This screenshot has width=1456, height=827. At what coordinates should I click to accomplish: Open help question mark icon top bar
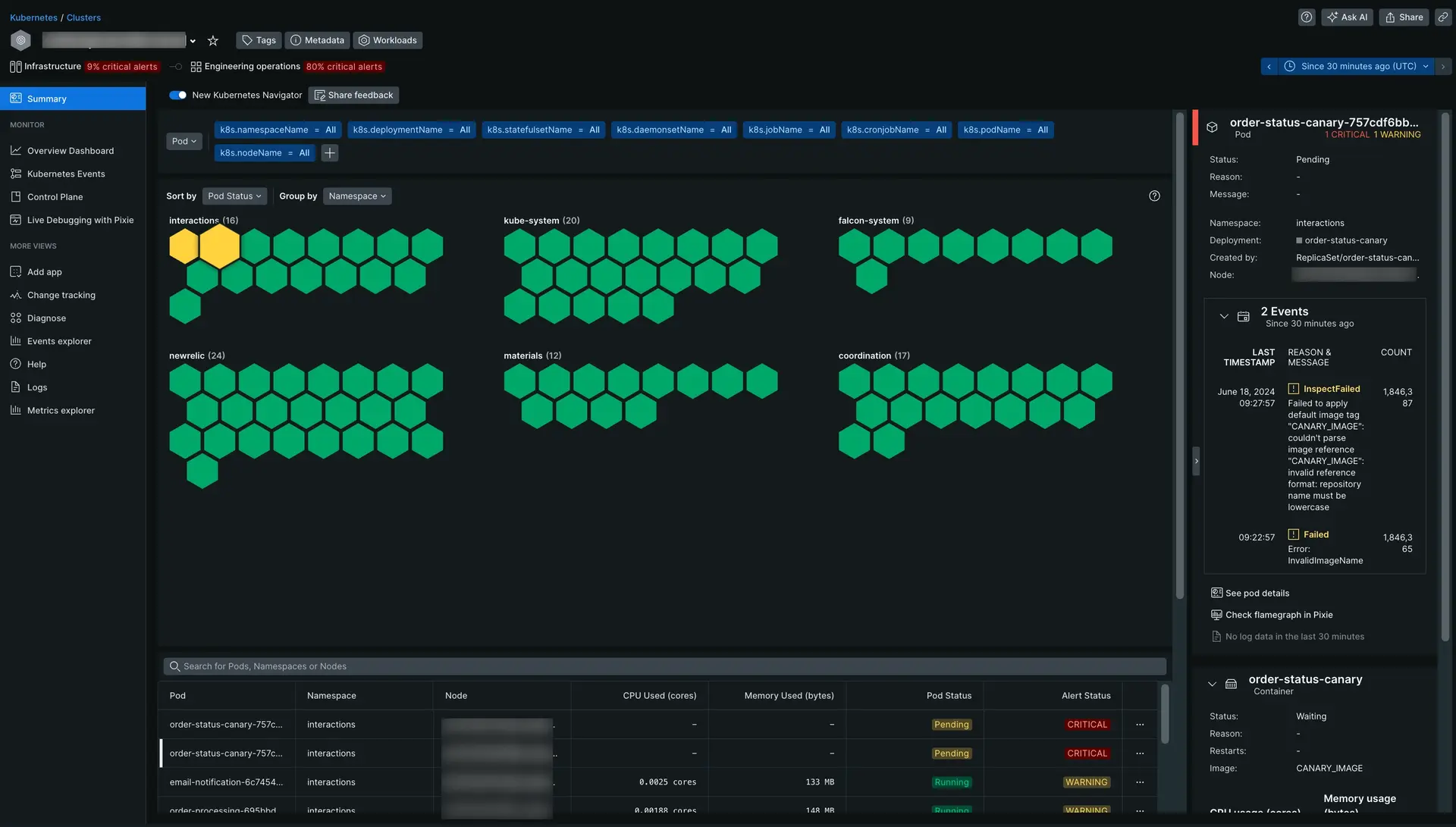click(1306, 17)
